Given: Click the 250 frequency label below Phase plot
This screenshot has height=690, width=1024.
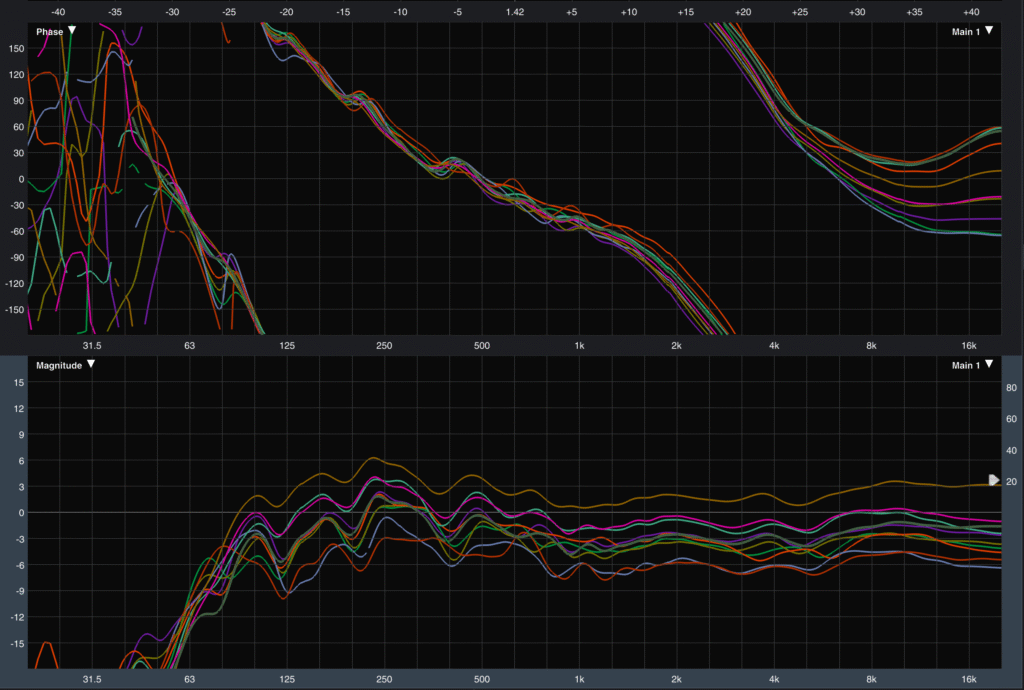Looking at the screenshot, I should click(x=384, y=346).
